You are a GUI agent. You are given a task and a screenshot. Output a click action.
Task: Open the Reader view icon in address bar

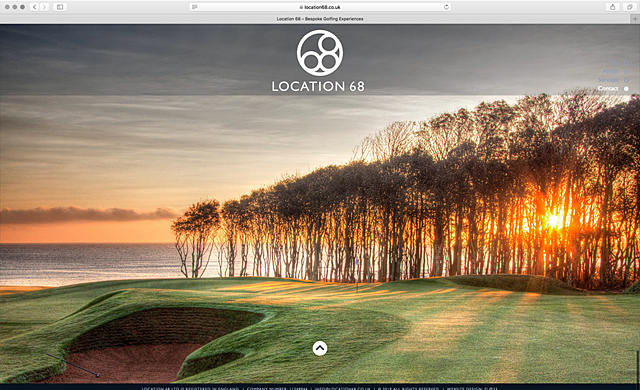[x=195, y=7]
